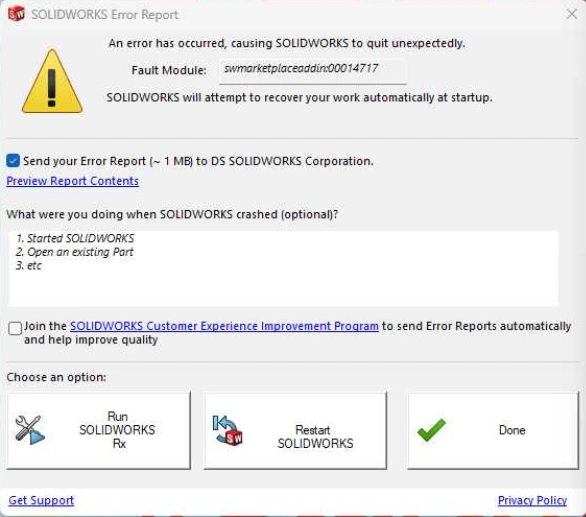Viewport: 586px width, 517px height.
Task: Open the Get Support link
Action: [x=41, y=500]
